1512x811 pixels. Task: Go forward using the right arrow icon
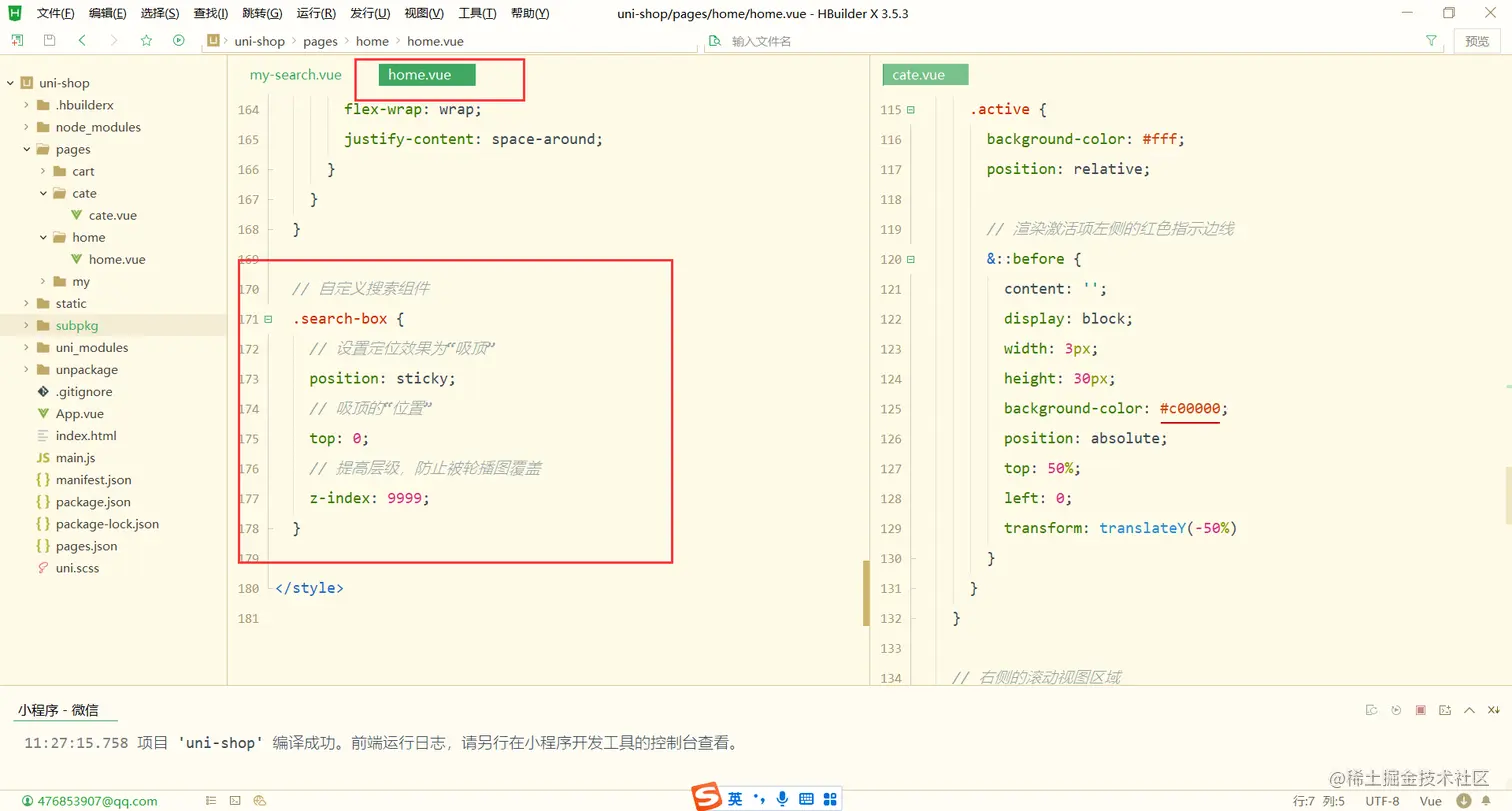coord(114,41)
